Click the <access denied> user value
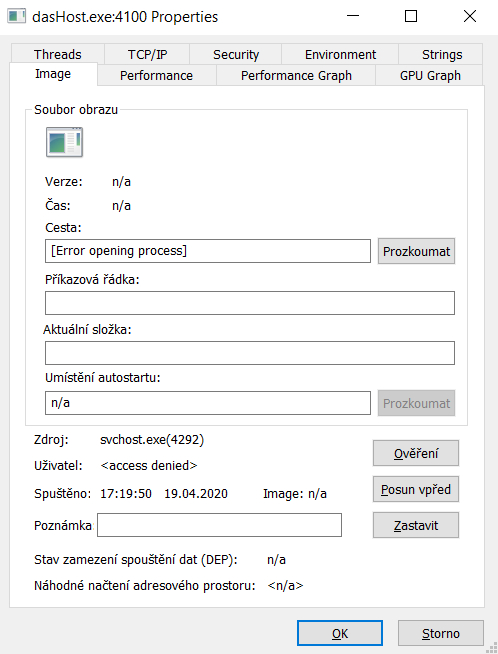The image size is (498, 654). click(149, 465)
